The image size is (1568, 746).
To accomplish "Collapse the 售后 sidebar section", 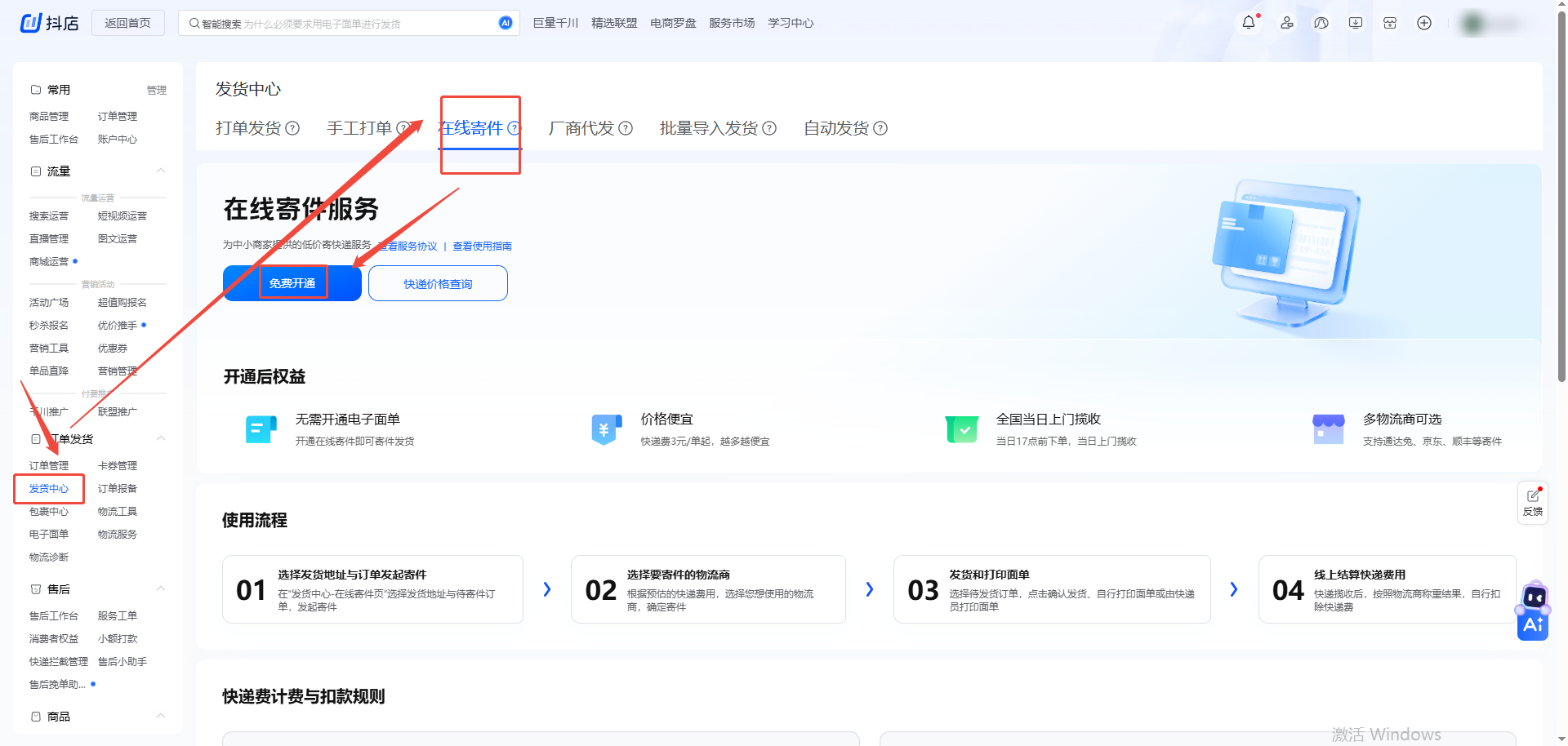I will click(x=161, y=588).
